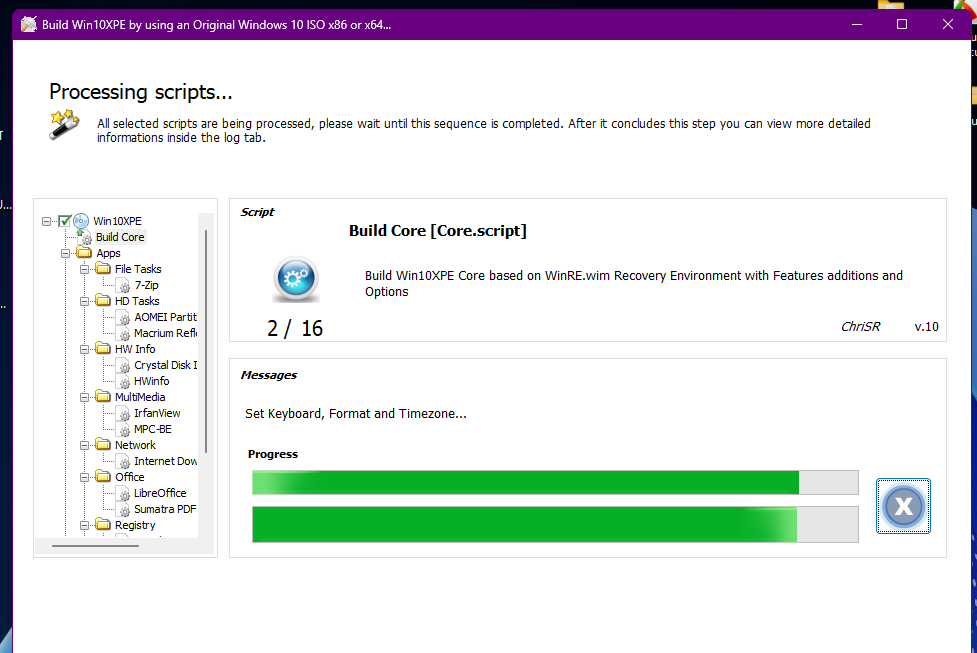Cancel the build with the X button

click(903, 506)
